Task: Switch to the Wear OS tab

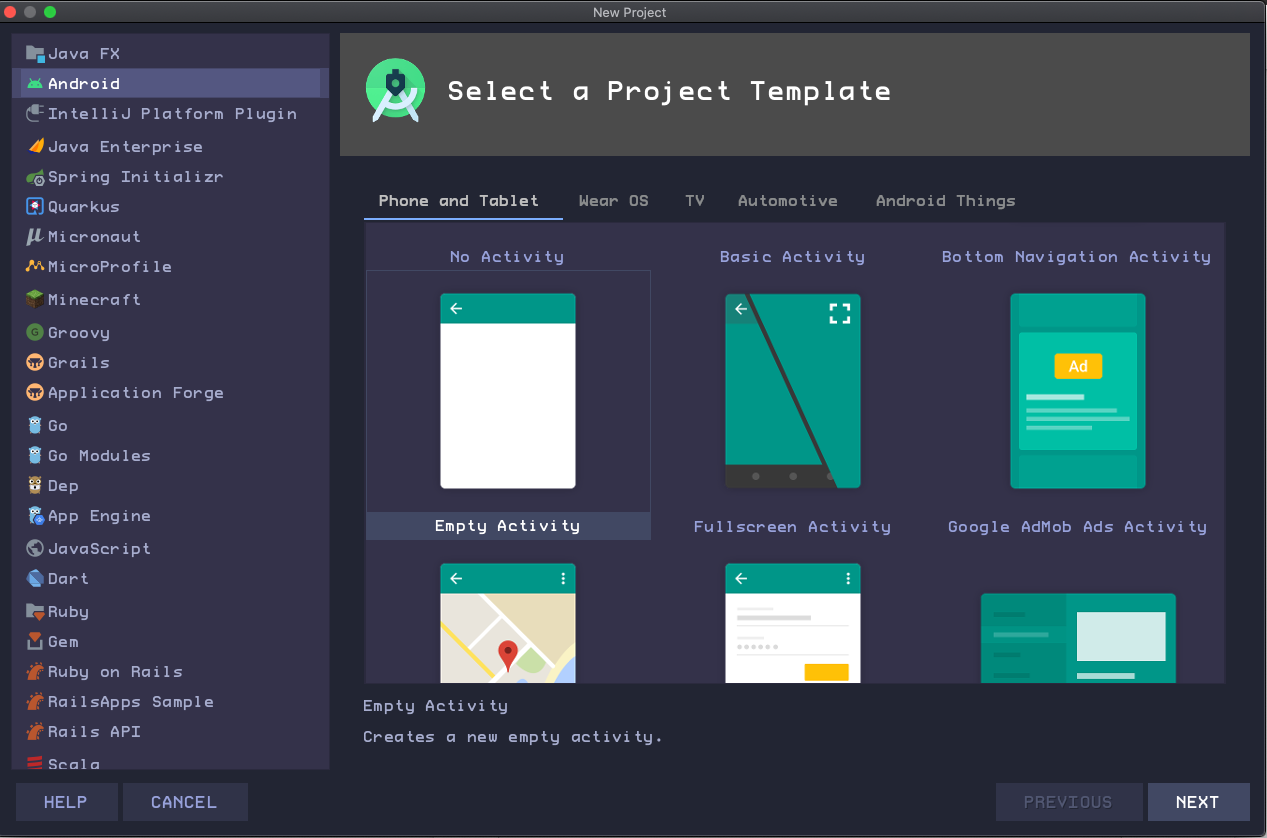Action: (613, 201)
